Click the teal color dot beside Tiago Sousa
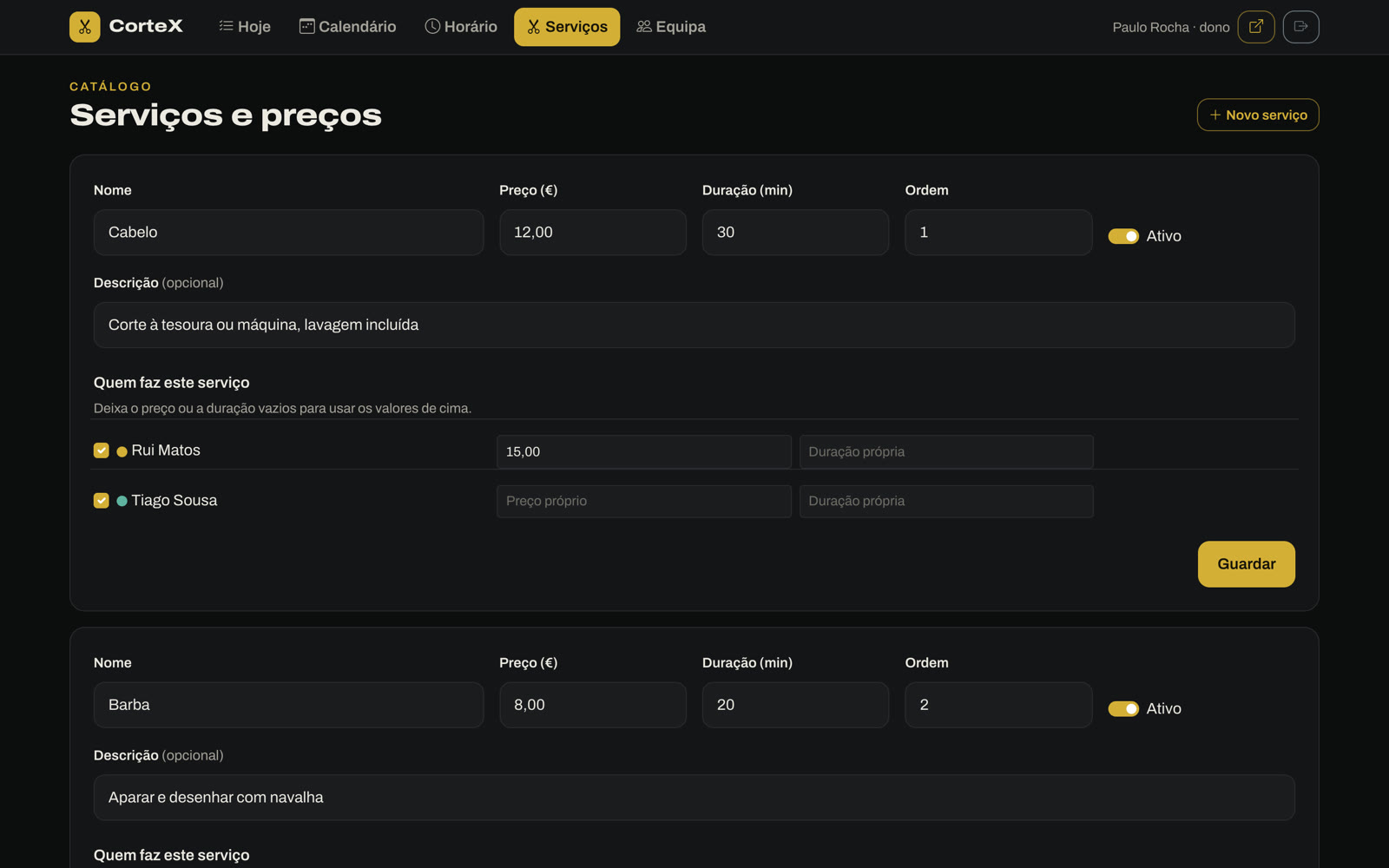1389x868 pixels. 122,501
